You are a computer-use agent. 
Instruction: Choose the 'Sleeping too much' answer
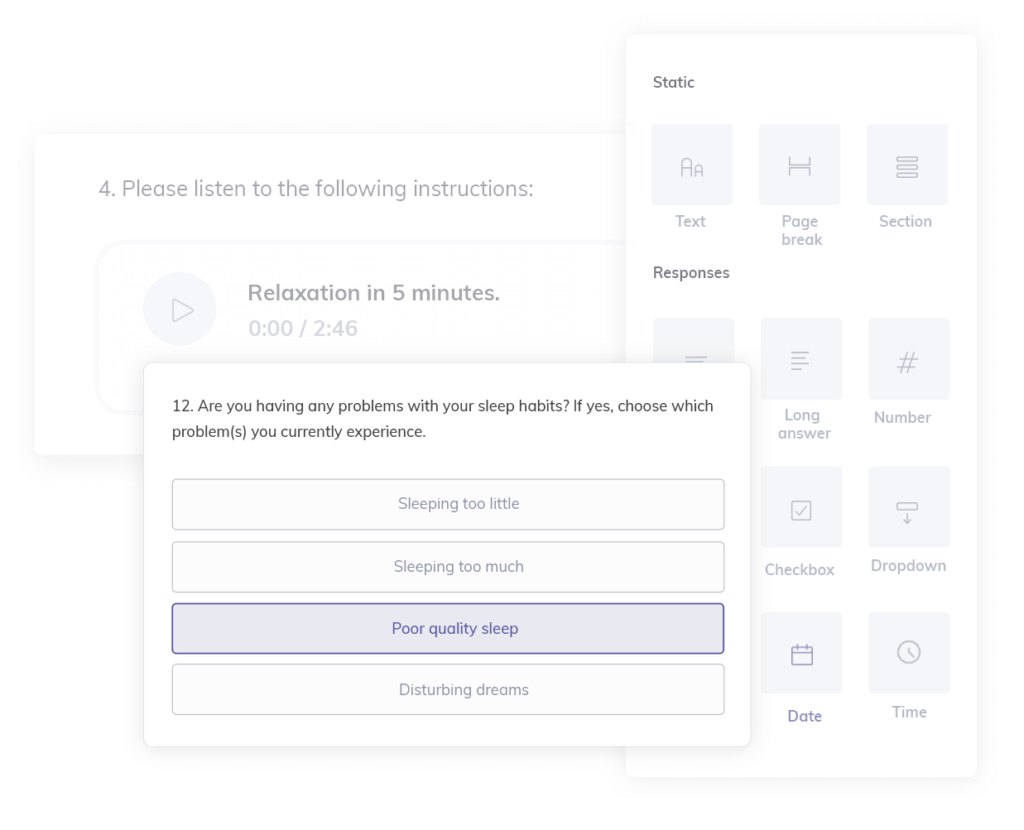[x=448, y=567]
